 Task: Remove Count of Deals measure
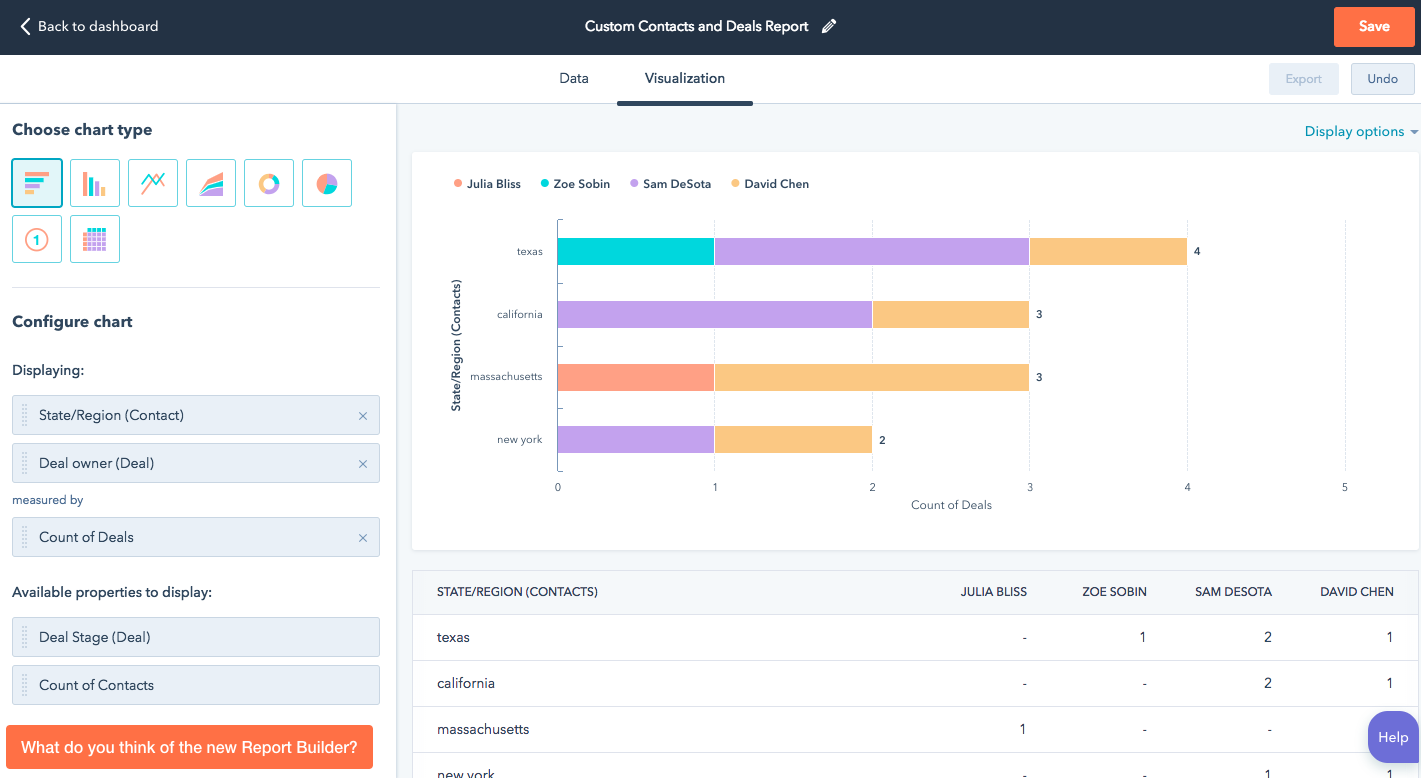click(x=363, y=538)
